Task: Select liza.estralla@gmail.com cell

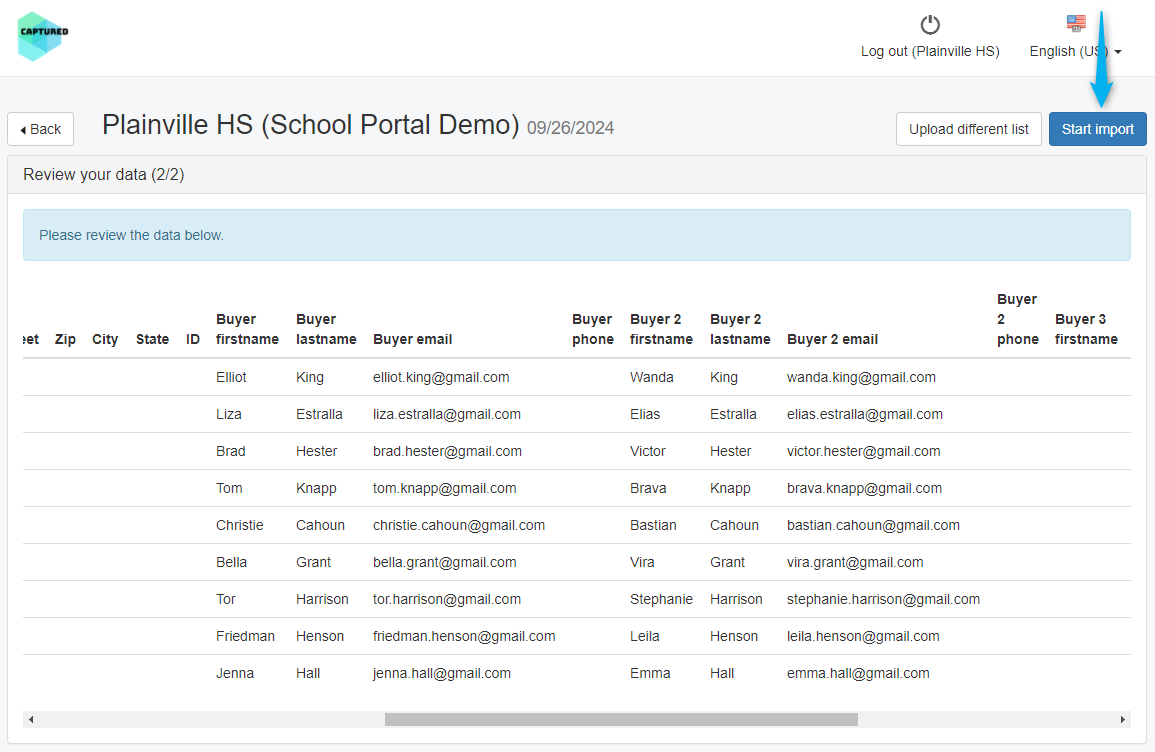Action: tap(447, 414)
